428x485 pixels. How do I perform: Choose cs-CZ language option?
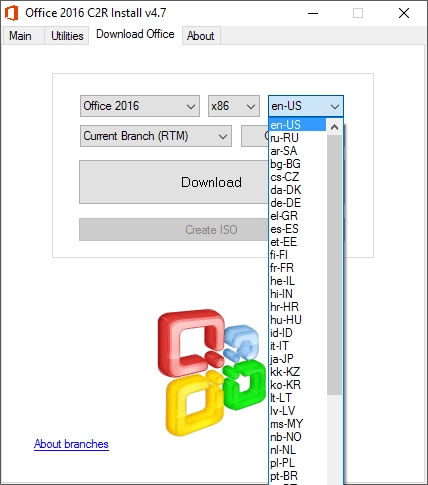[x=297, y=177]
